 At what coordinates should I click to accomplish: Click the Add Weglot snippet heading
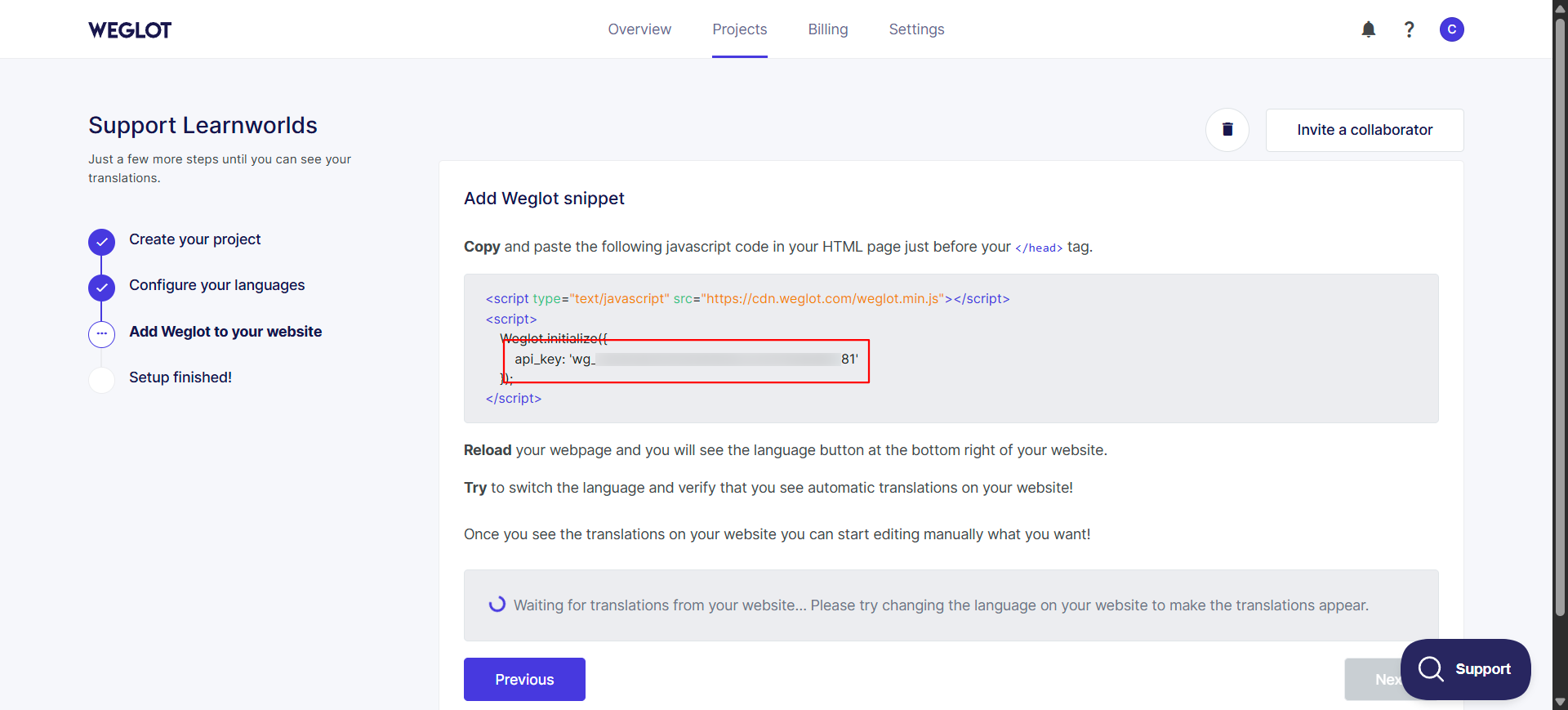(x=544, y=199)
